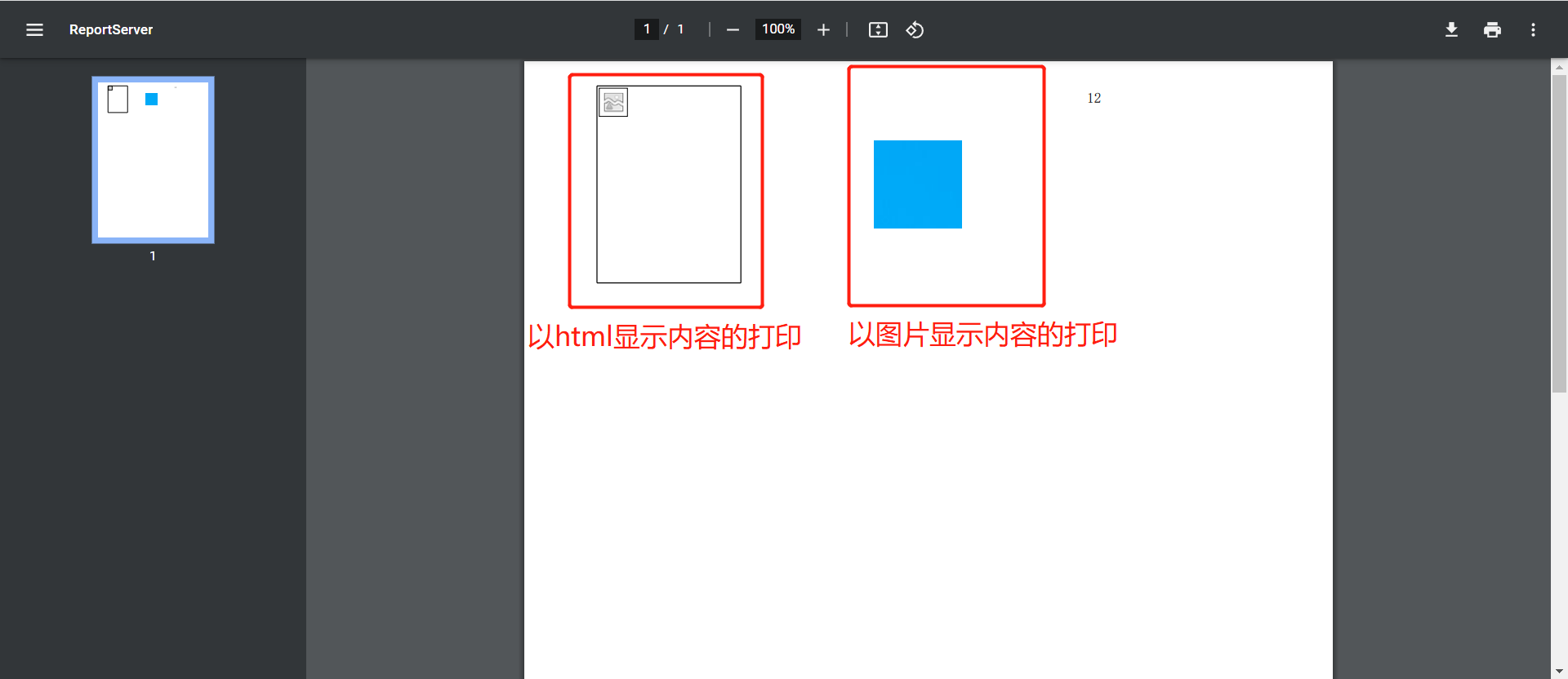Click the broken image placeholder icon
The width and height of the screenshot is (1568, 679).
(613, 102)
